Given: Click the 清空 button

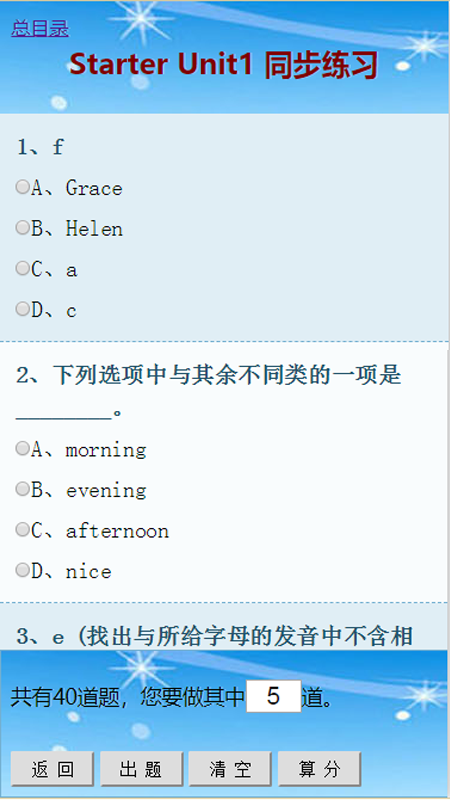Looking at the screenshot, I should click(x=230, y=768).
